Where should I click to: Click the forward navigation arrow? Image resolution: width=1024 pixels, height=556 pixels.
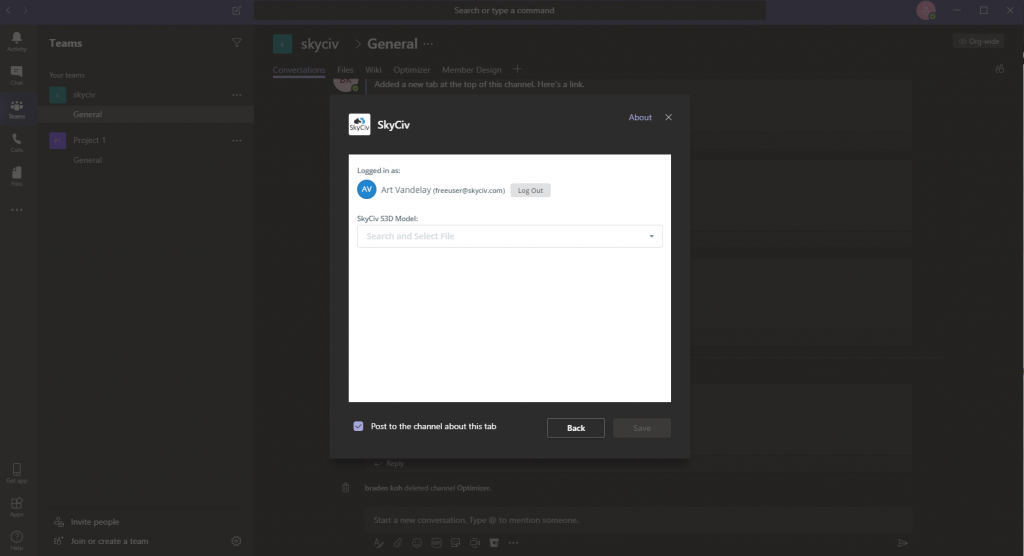tap(25, 10)
